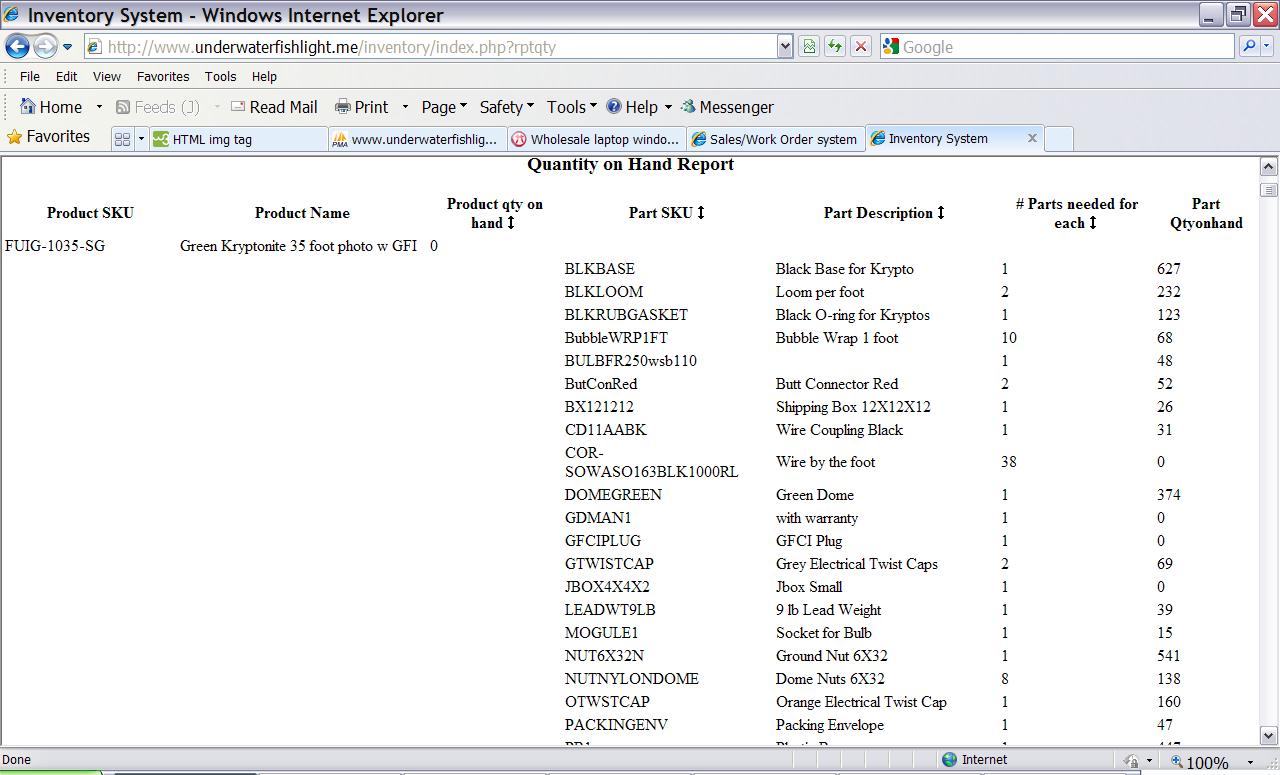1280x775 pixels.
Task: Open a new blank tab
Action: coord(1059,139)
